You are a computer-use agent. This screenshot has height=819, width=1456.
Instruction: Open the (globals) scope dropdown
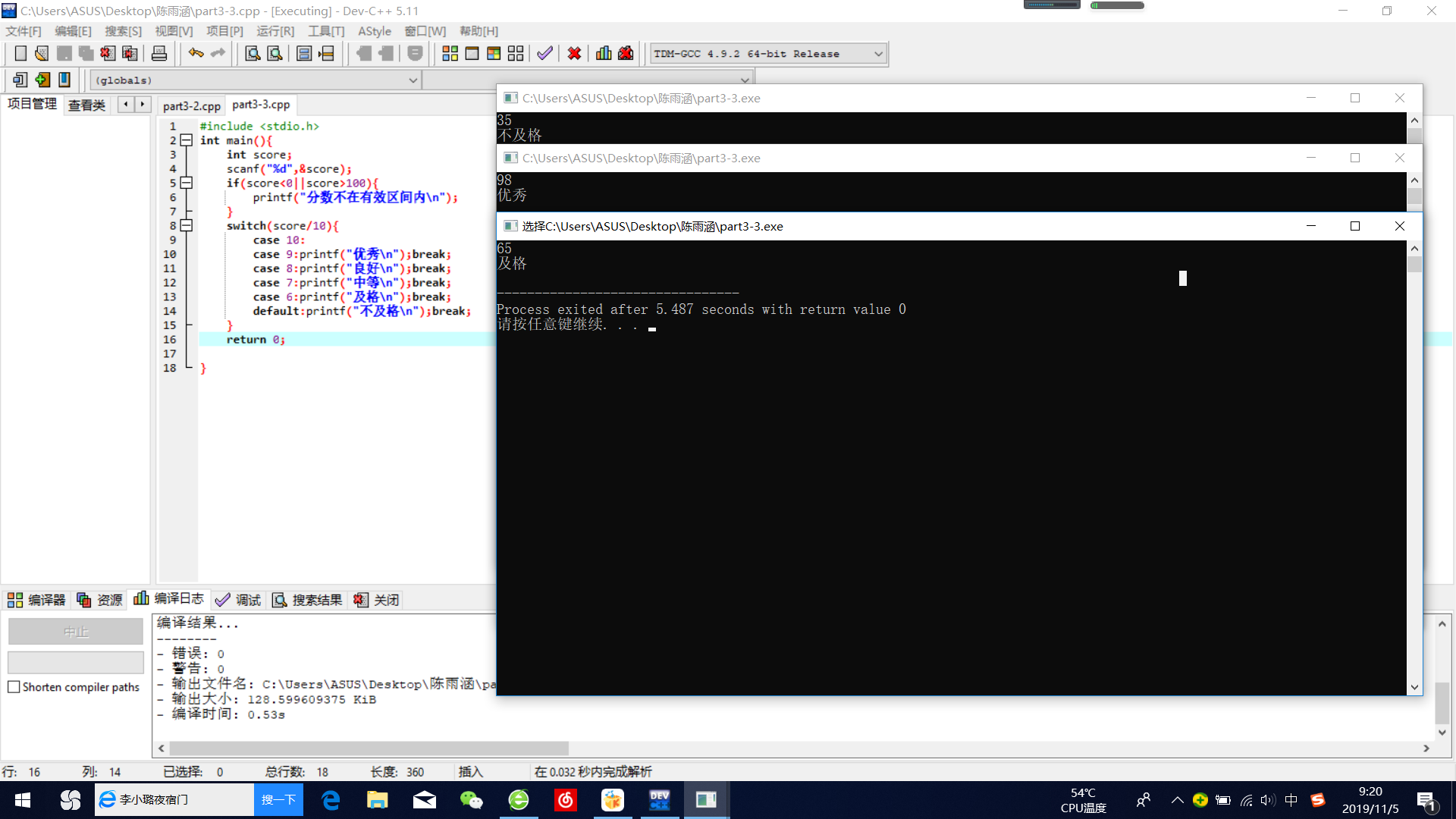413,80
